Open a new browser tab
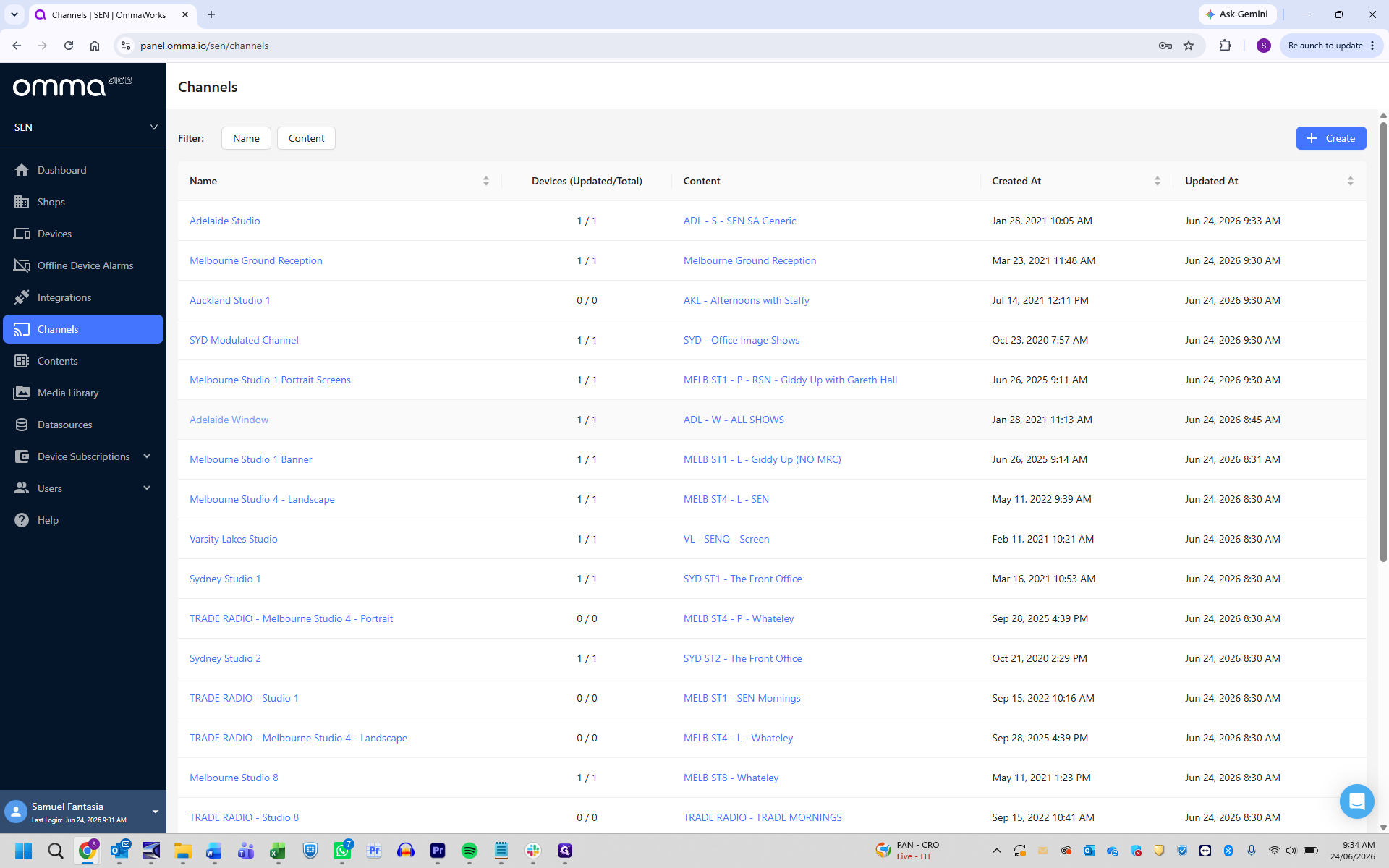Image resolution: width=1389 pixels, height=868 pixels. tap(211, 14)
